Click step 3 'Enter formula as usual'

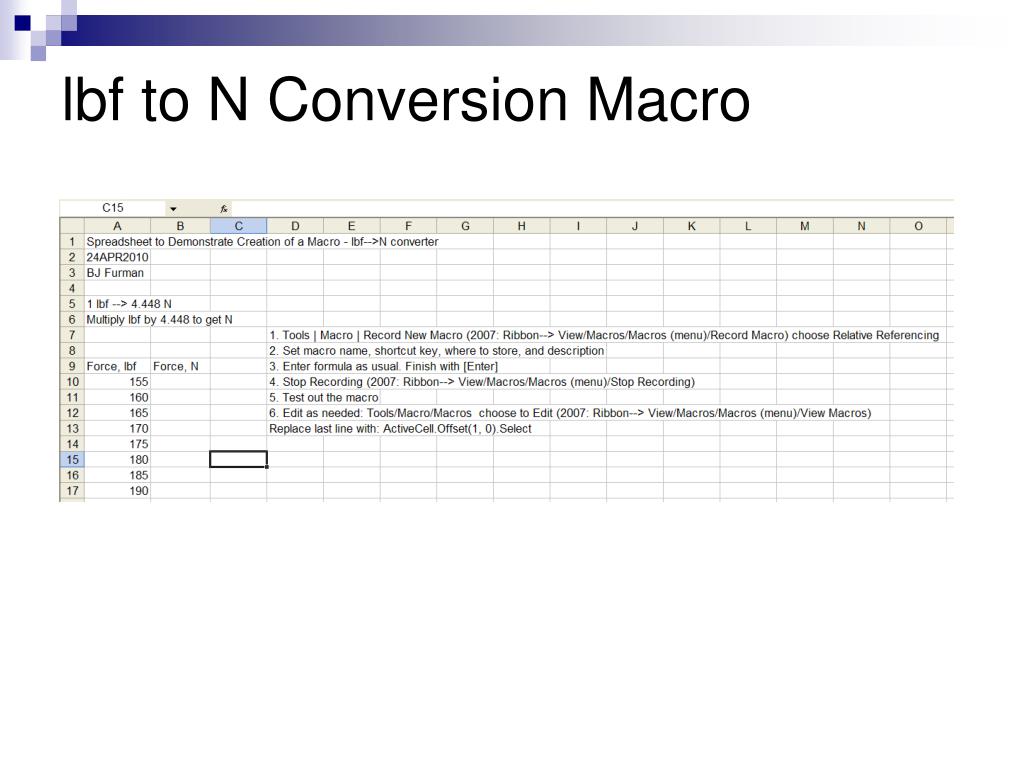[383, 366]
